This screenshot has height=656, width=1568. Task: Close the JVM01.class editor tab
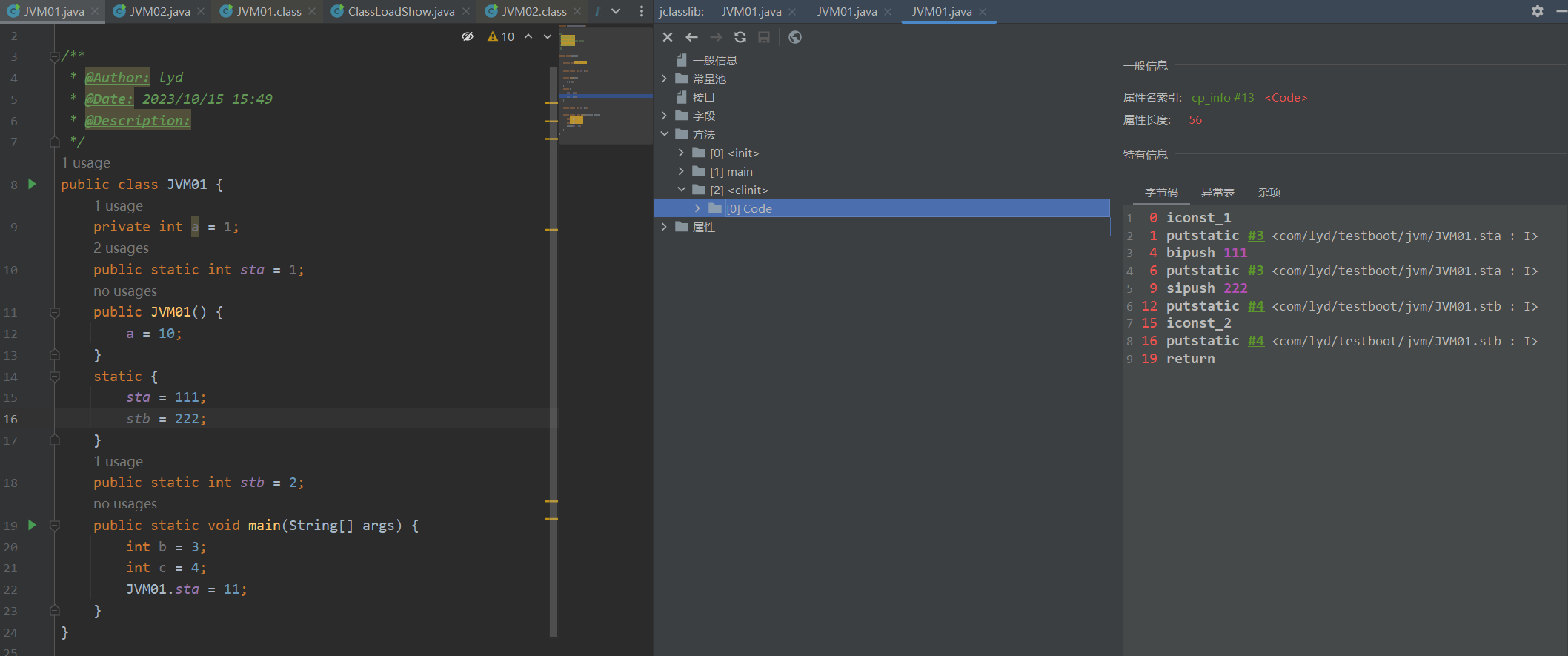point(312,11)
